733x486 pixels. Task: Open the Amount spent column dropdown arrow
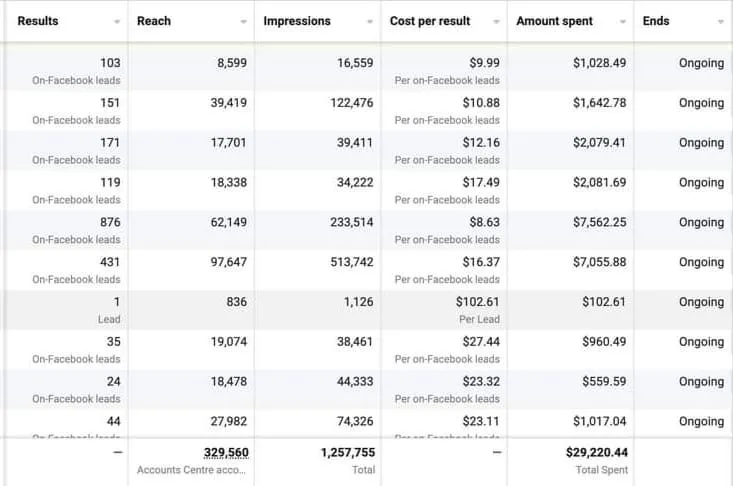coord(623,22)
